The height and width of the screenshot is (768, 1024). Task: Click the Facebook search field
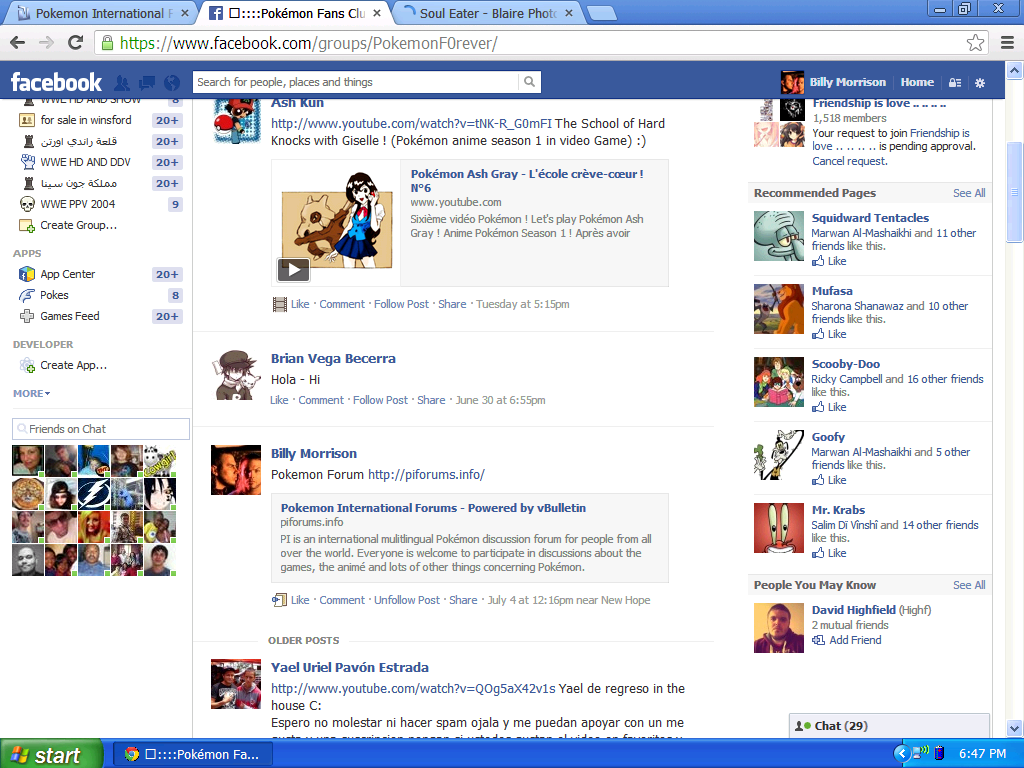point(356,82)
